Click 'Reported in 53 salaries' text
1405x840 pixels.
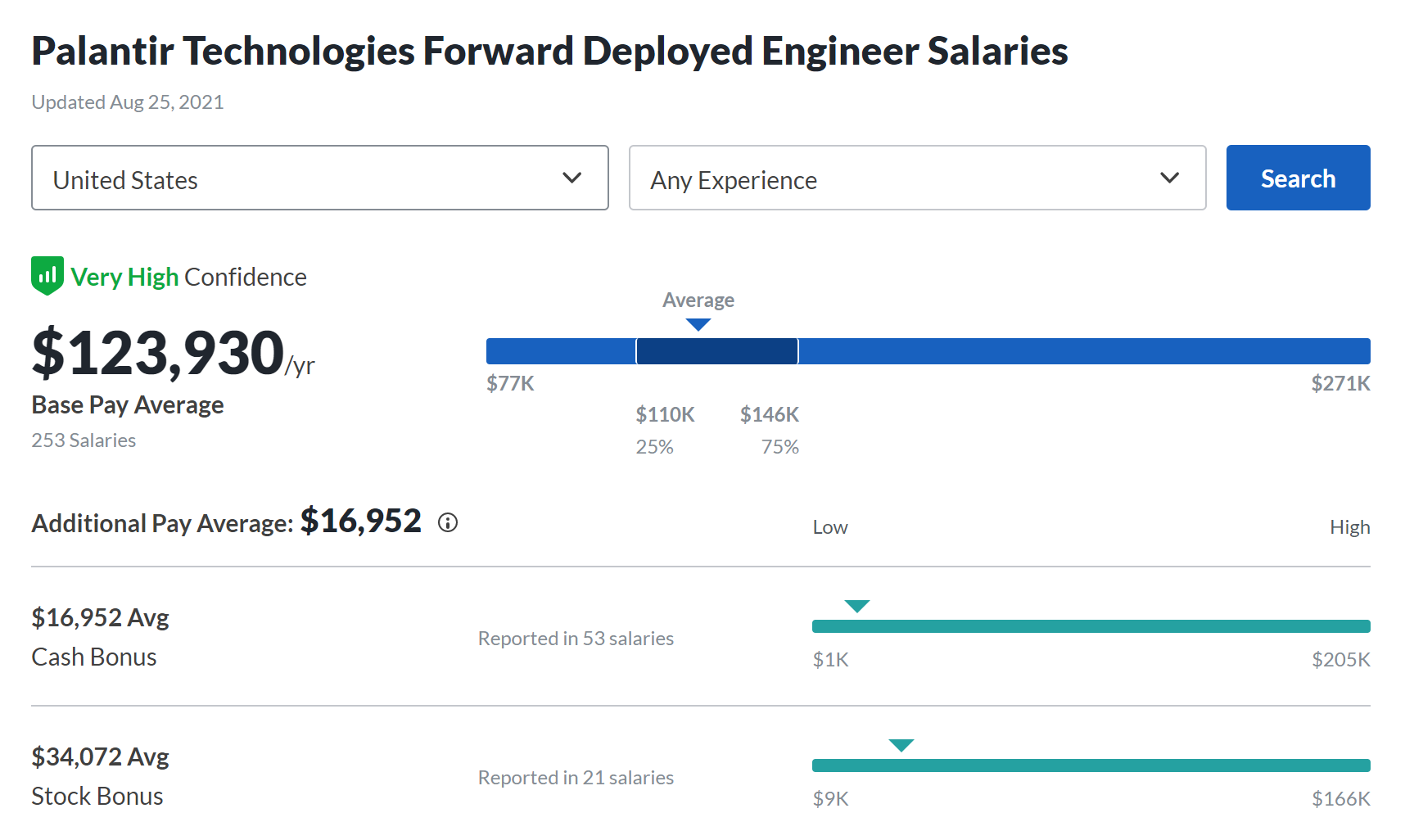click(x=576, y=639)
